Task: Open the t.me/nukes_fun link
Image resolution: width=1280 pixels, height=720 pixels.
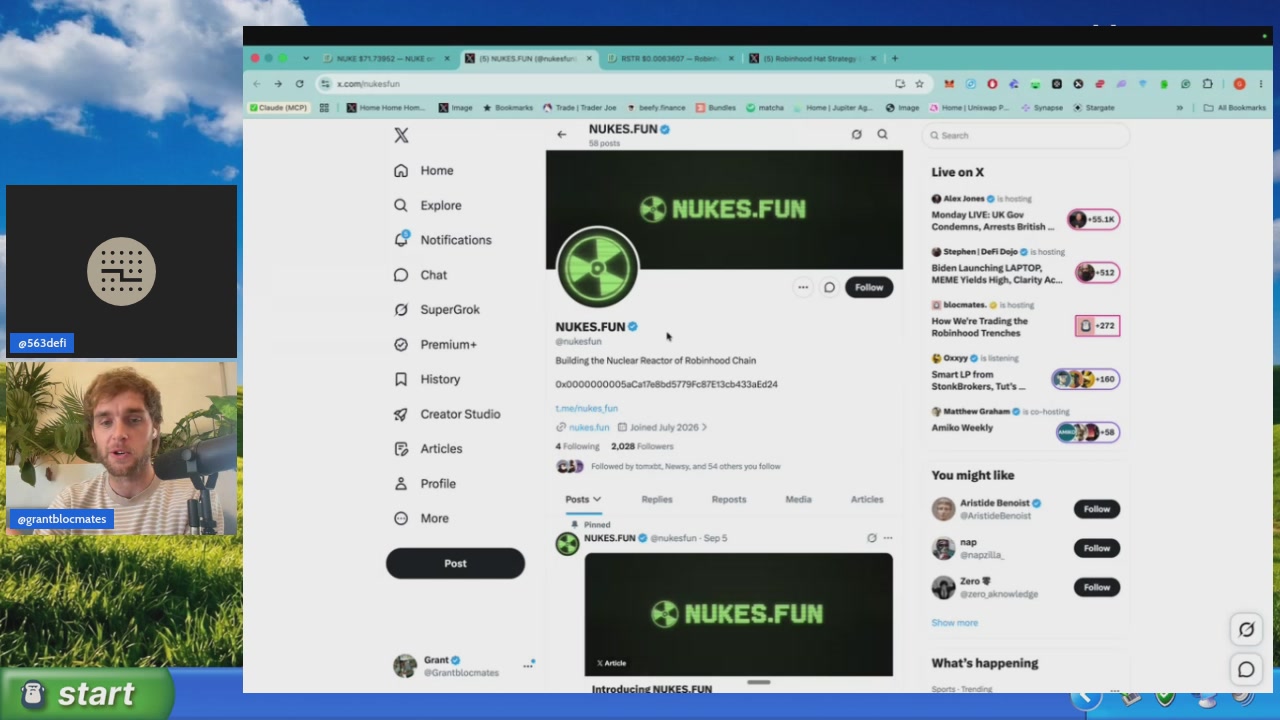Action: pyautogui.click(x=587, y=408)
